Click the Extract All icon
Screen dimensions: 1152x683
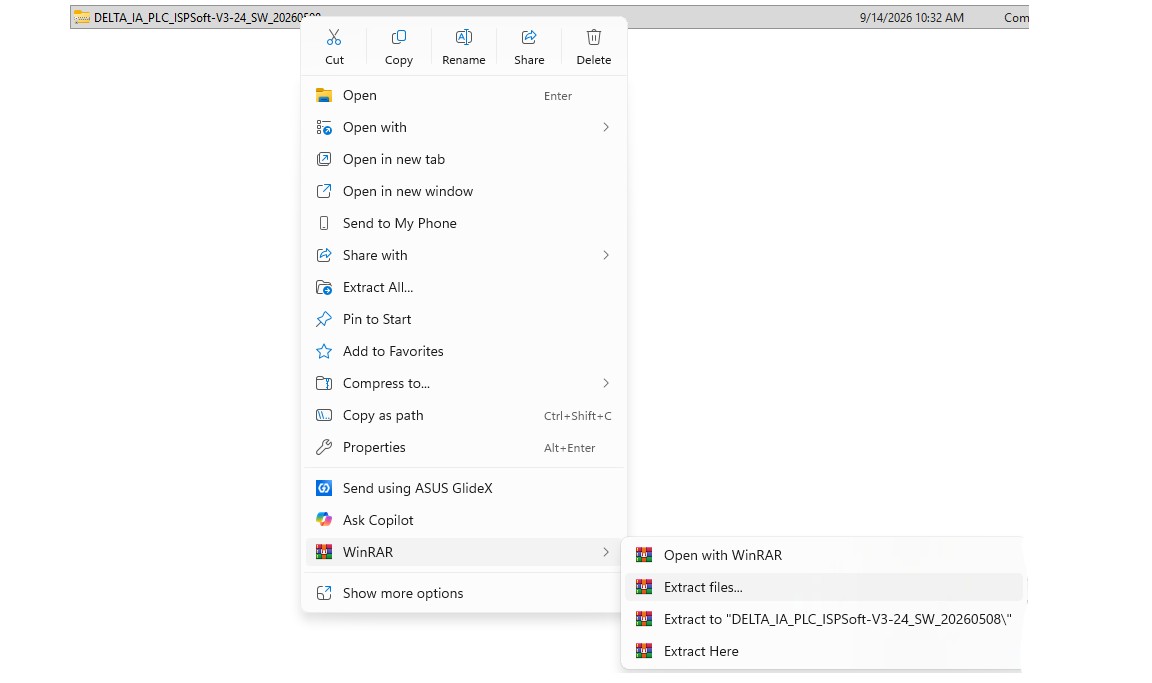(323, 288)
